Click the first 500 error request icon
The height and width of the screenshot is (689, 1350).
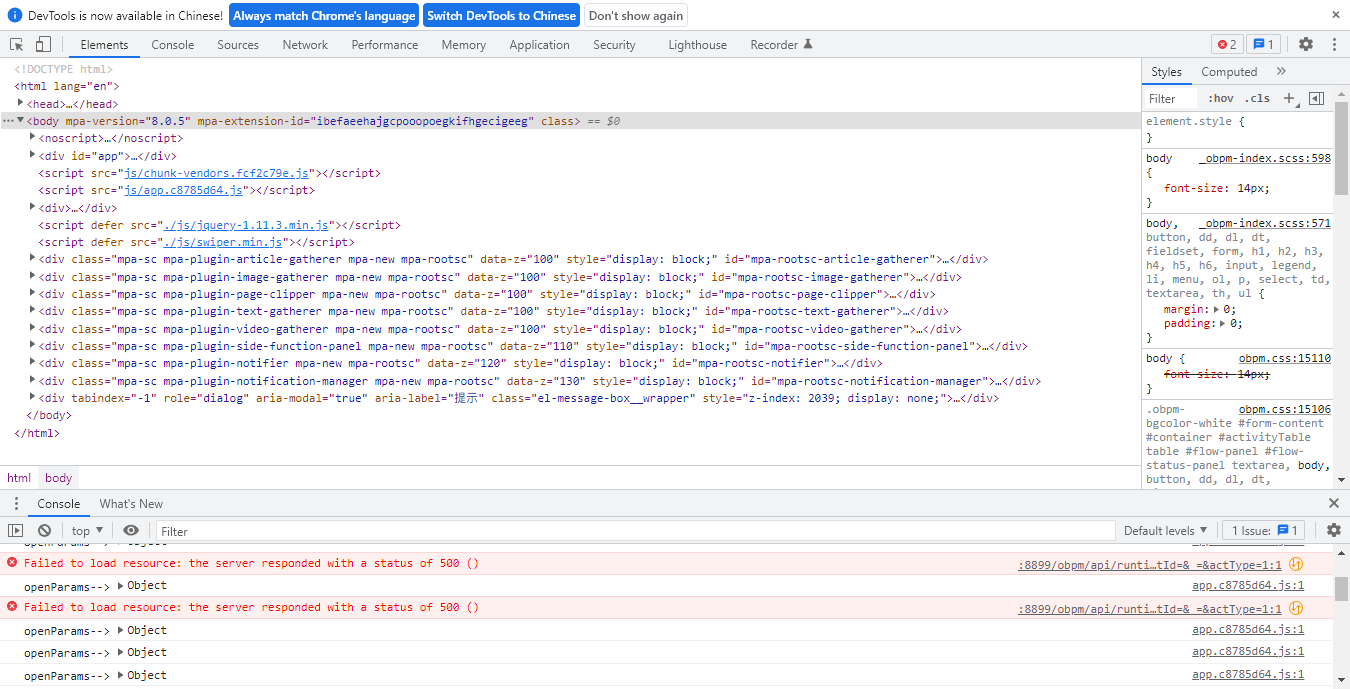[1296, 564]
